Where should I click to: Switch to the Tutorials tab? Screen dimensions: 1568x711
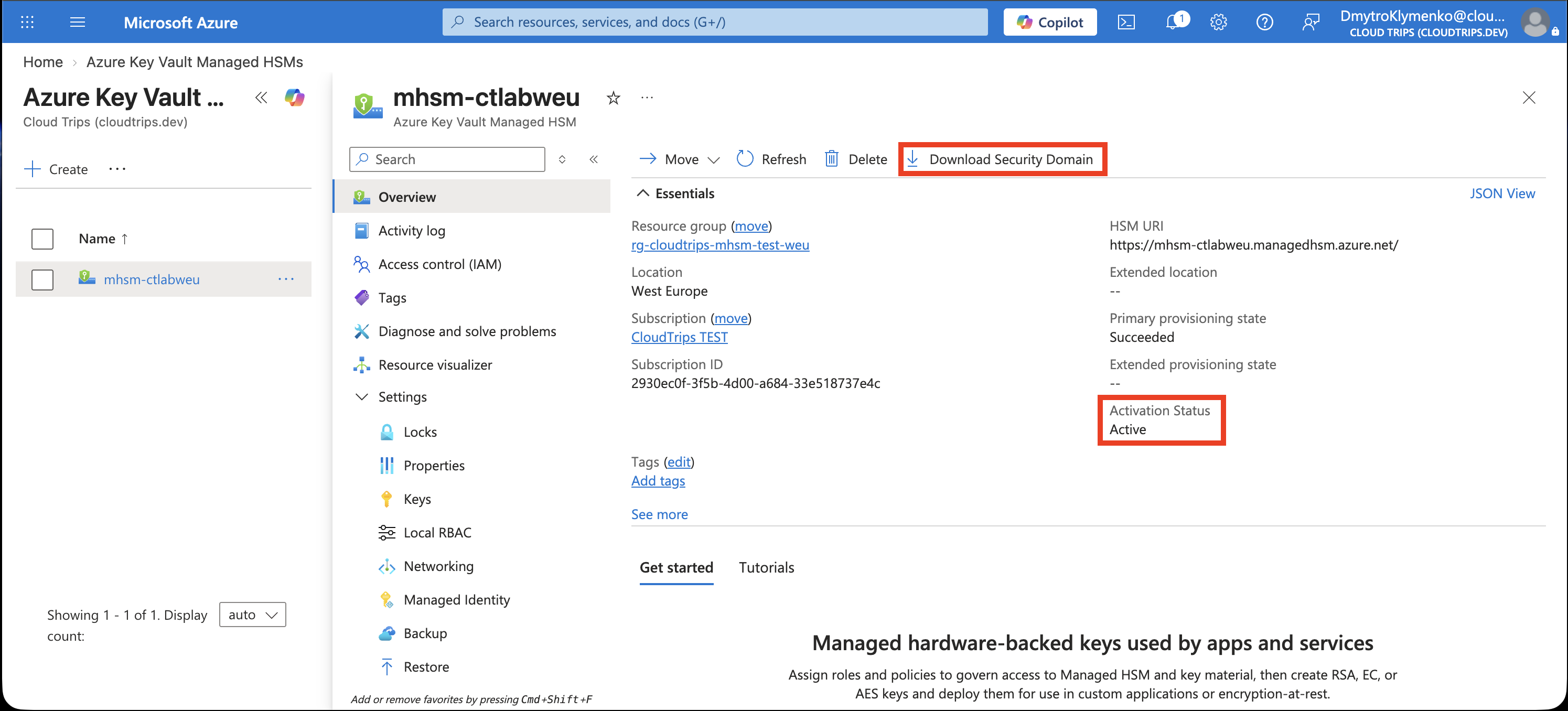(x=766, y=567)
